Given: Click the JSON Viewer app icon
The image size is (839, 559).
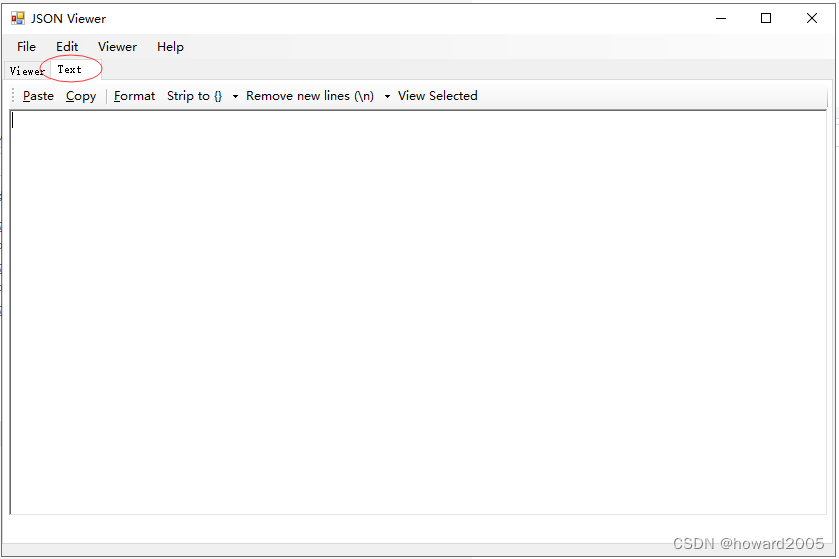Looking at the screenshot, I should tap(18, 18).
